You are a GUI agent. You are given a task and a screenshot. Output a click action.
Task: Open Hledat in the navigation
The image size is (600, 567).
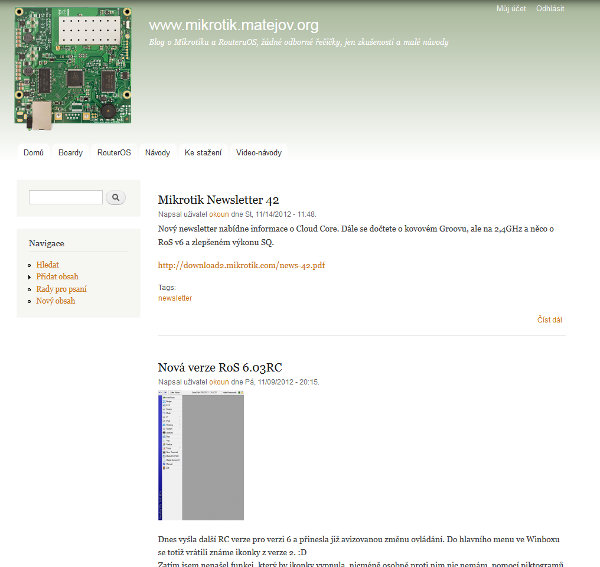pos(47,264)
